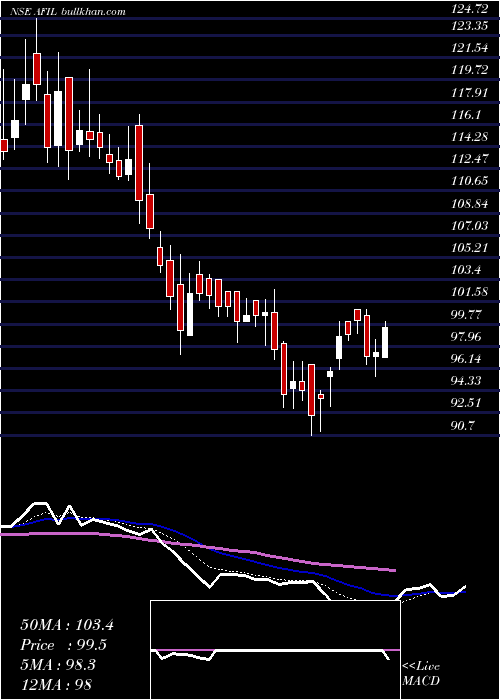Screen dimensions: 500x700
Task: Click the 116.1 price axis label
Action: point(467,115)
